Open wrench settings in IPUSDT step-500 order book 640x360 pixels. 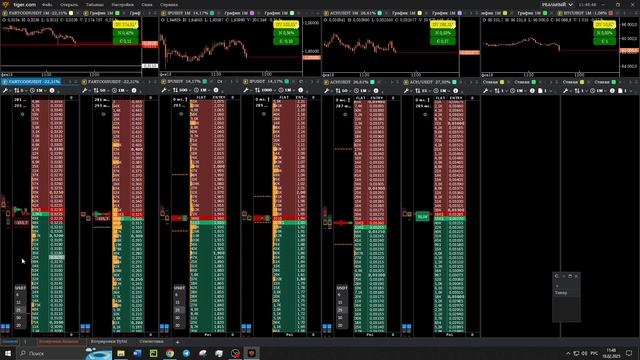(164, 90)
